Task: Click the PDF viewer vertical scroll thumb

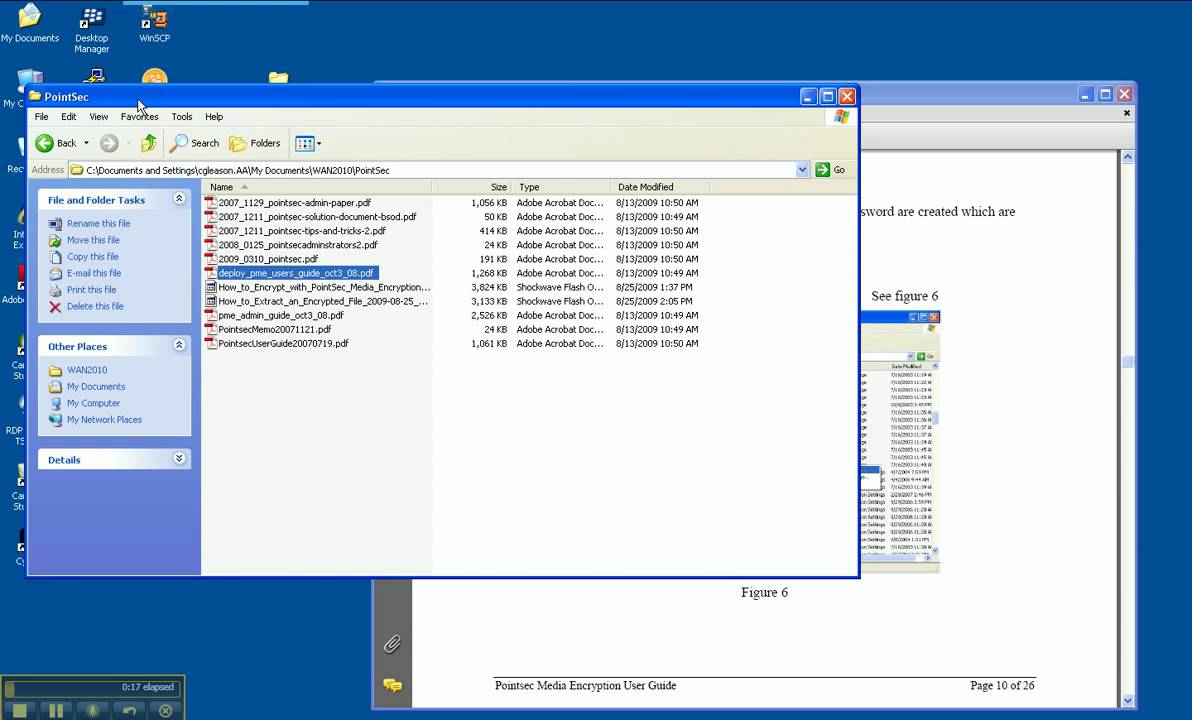Action: tap(1127, 363)
